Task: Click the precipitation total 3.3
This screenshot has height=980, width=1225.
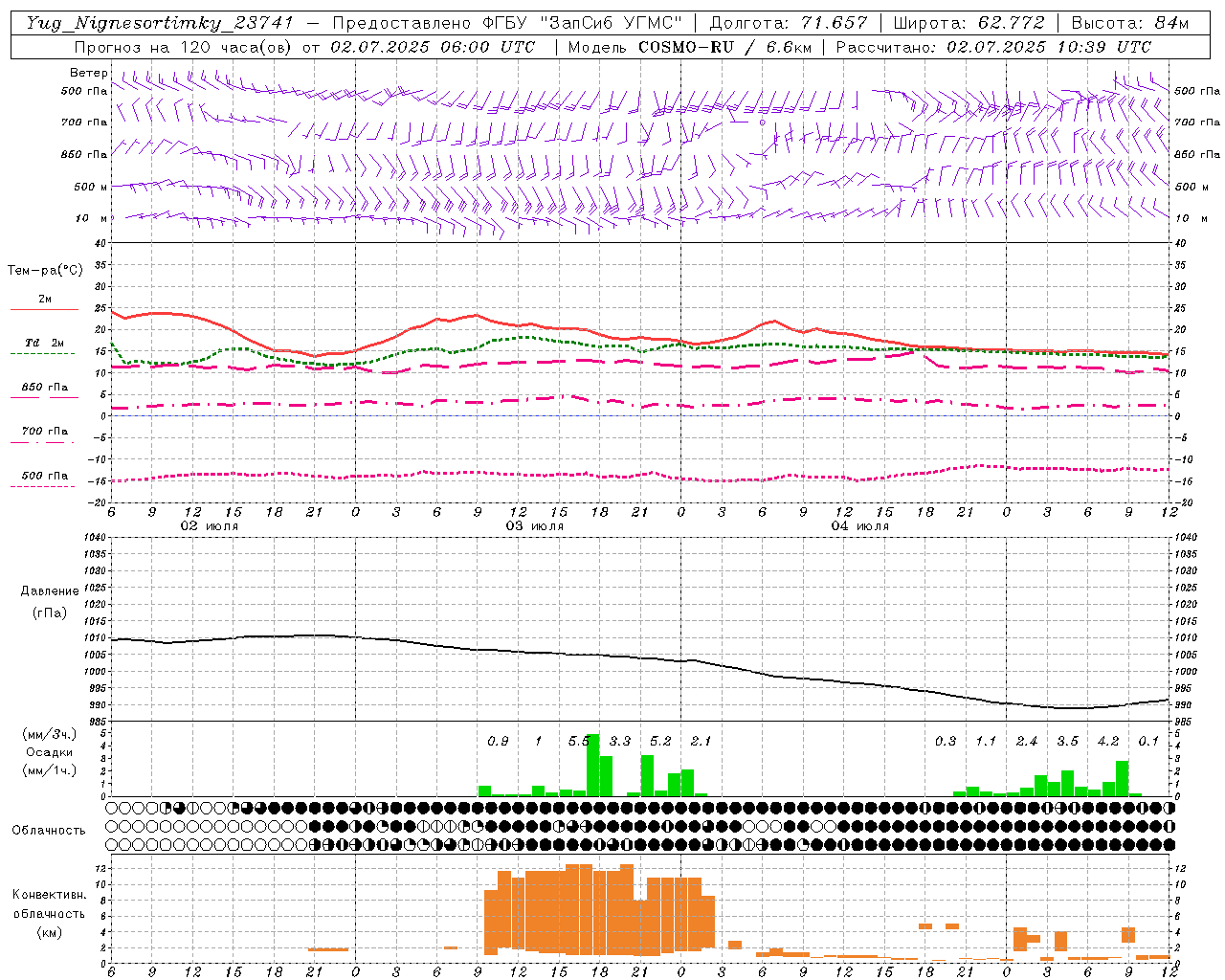Action: pyautogui.click(x=620, y=741)
